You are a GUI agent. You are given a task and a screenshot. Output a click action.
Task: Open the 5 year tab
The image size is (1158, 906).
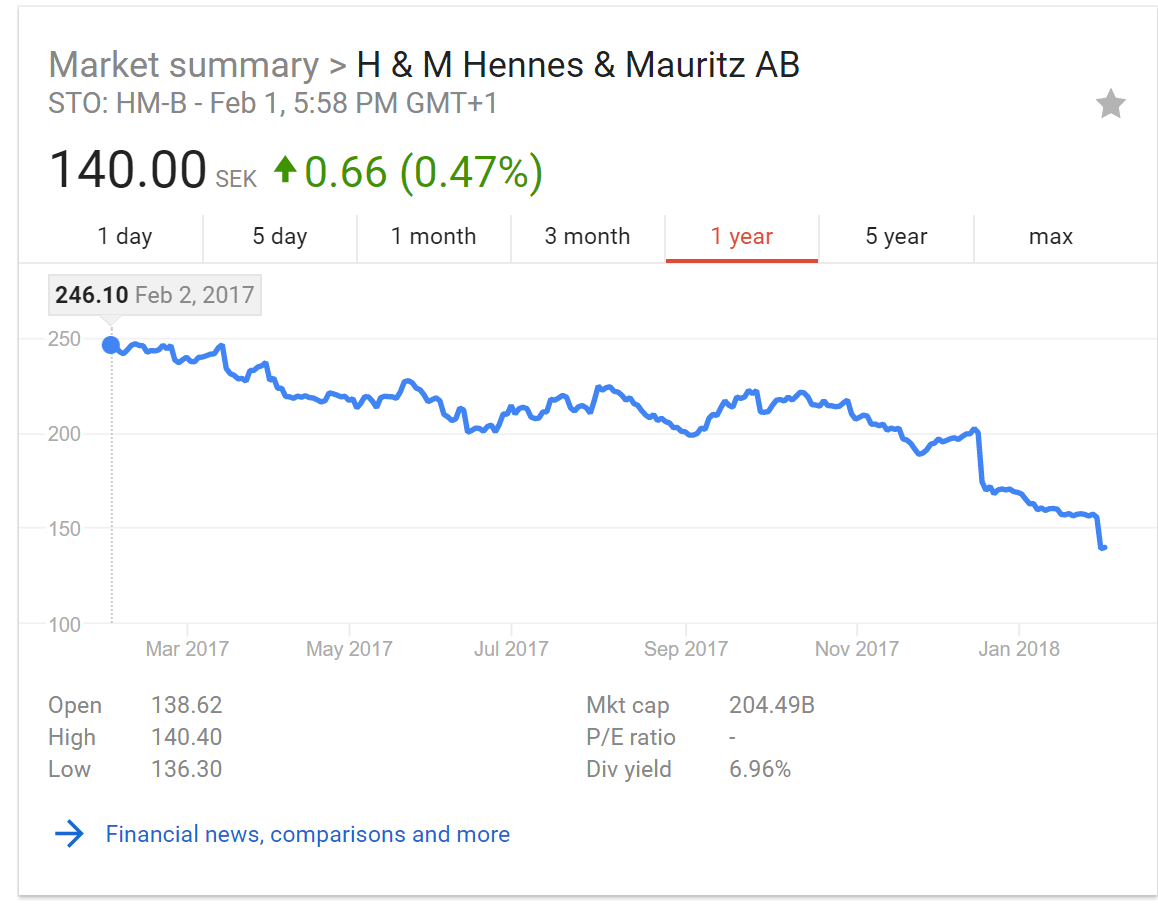(896, 236)
